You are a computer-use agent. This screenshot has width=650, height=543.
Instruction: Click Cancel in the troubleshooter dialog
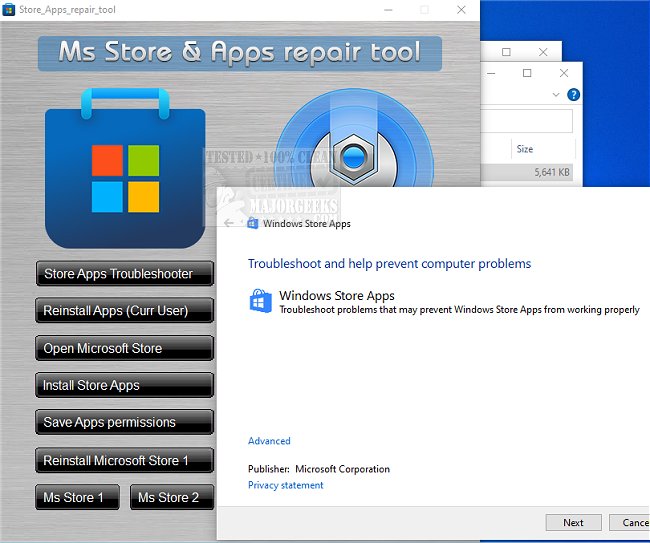click(x=629, y=522)
